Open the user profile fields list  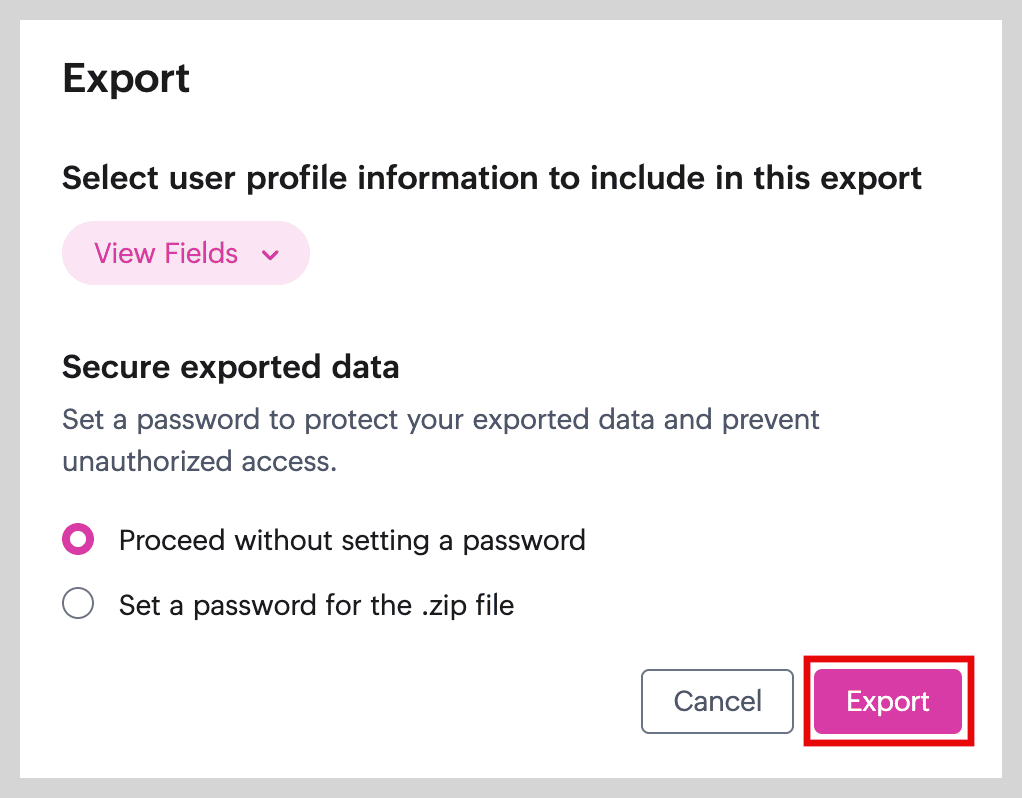pos(186,254)
